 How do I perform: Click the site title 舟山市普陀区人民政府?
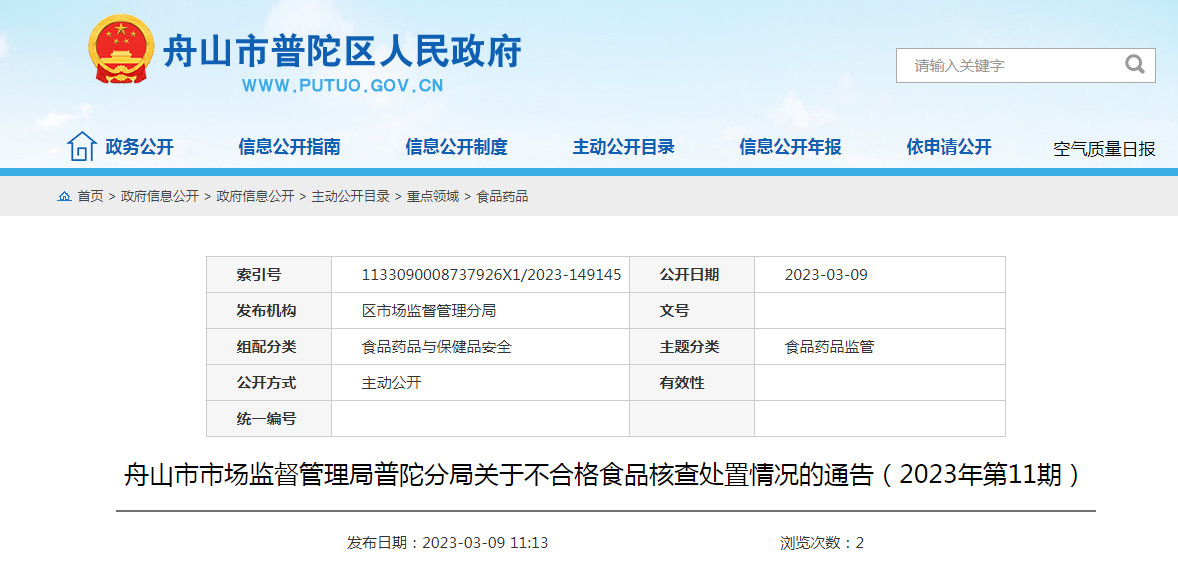343,51
